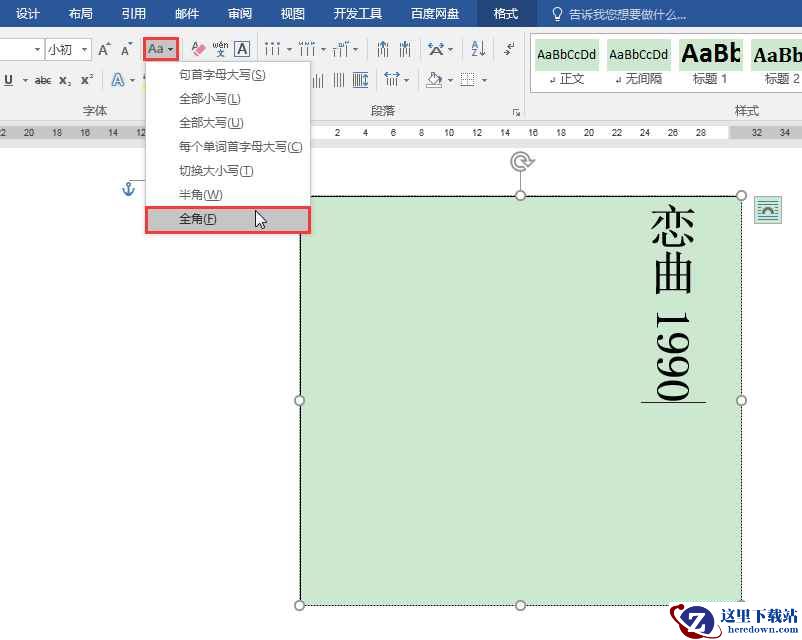Apply the 无间隔 style

638,64
